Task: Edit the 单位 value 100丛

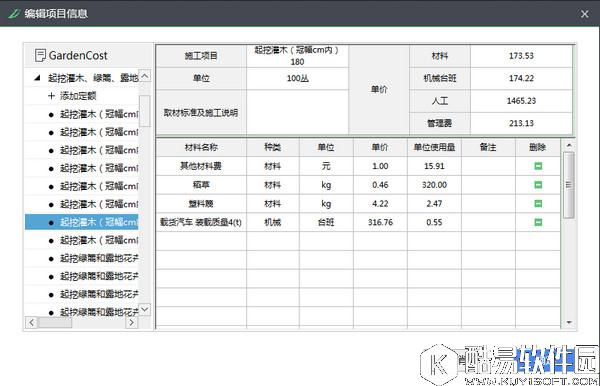Action: (x=297, y=78)
